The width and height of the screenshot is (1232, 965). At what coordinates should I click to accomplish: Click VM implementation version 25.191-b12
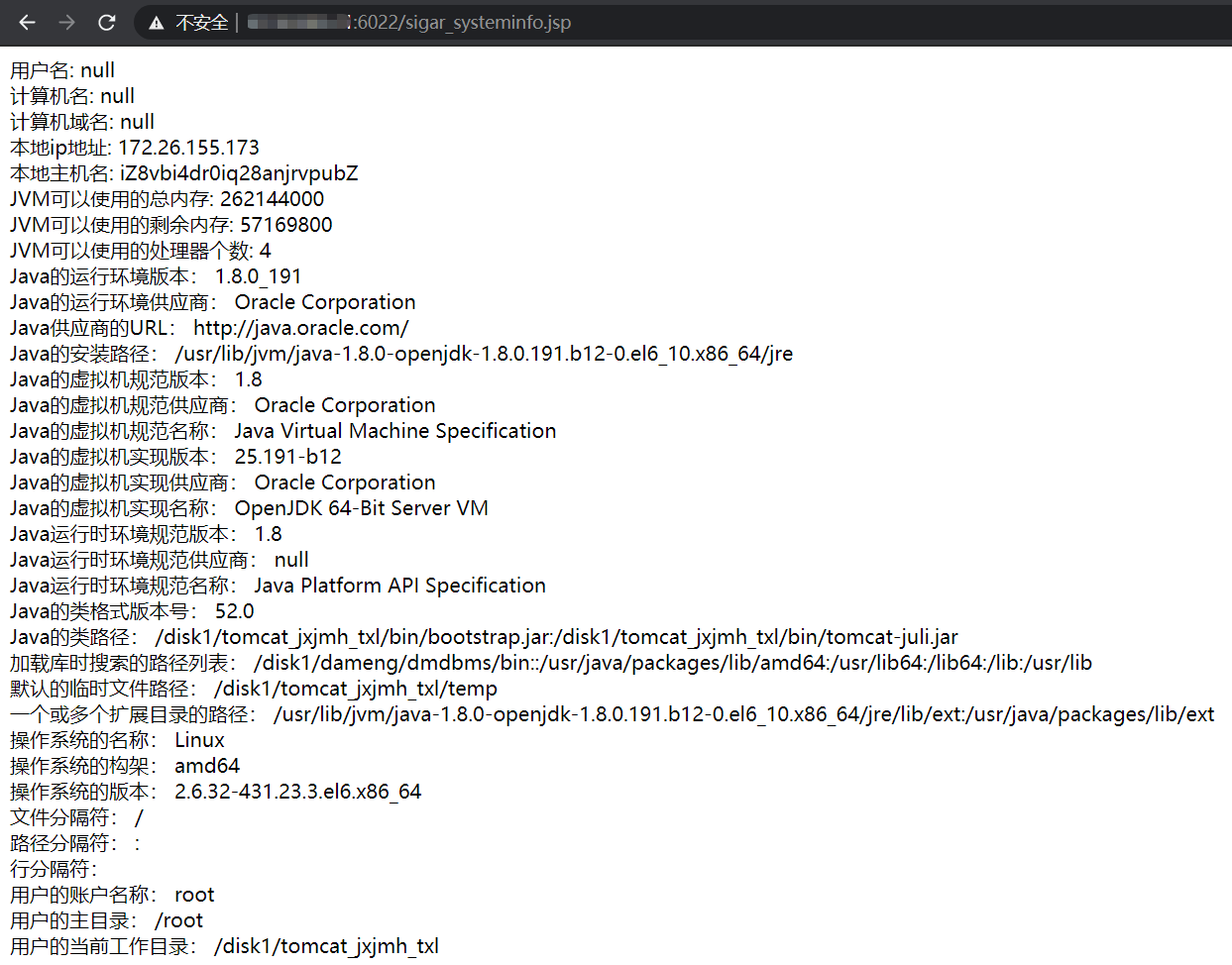287,457
